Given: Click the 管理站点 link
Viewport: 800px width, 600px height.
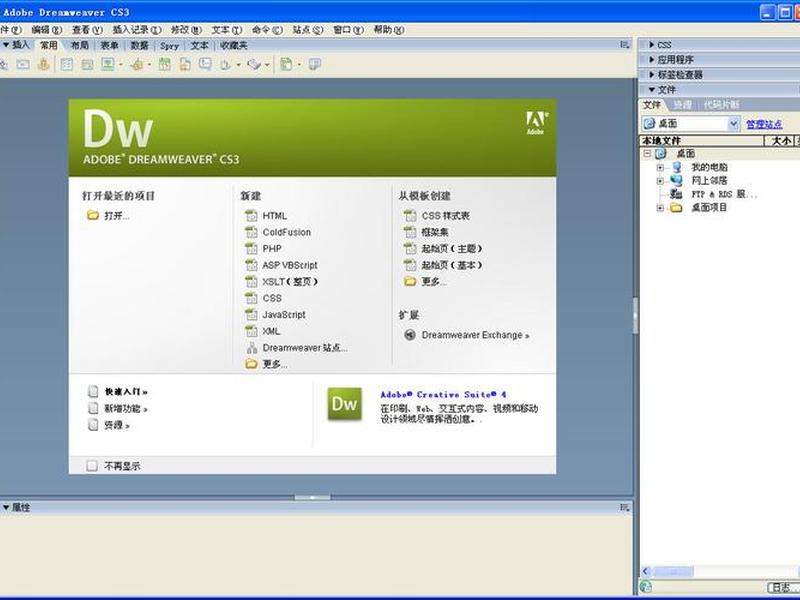Looking at the screenshot, I should click(764, 124).
